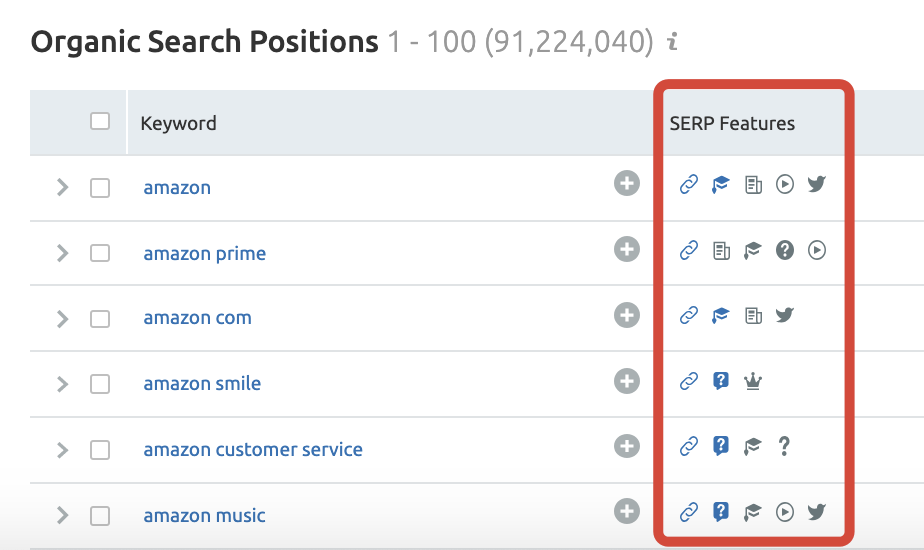
Task: Click the news document icon in amazon com row
Action: tap(753, 315)
